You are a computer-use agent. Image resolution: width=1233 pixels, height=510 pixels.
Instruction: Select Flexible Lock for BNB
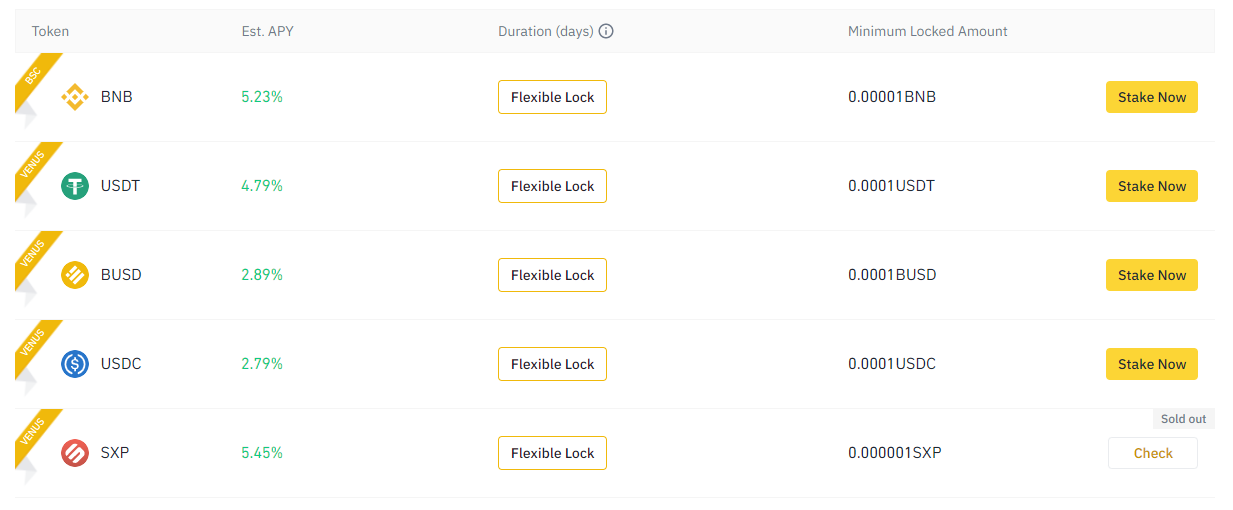coord(552,97)
